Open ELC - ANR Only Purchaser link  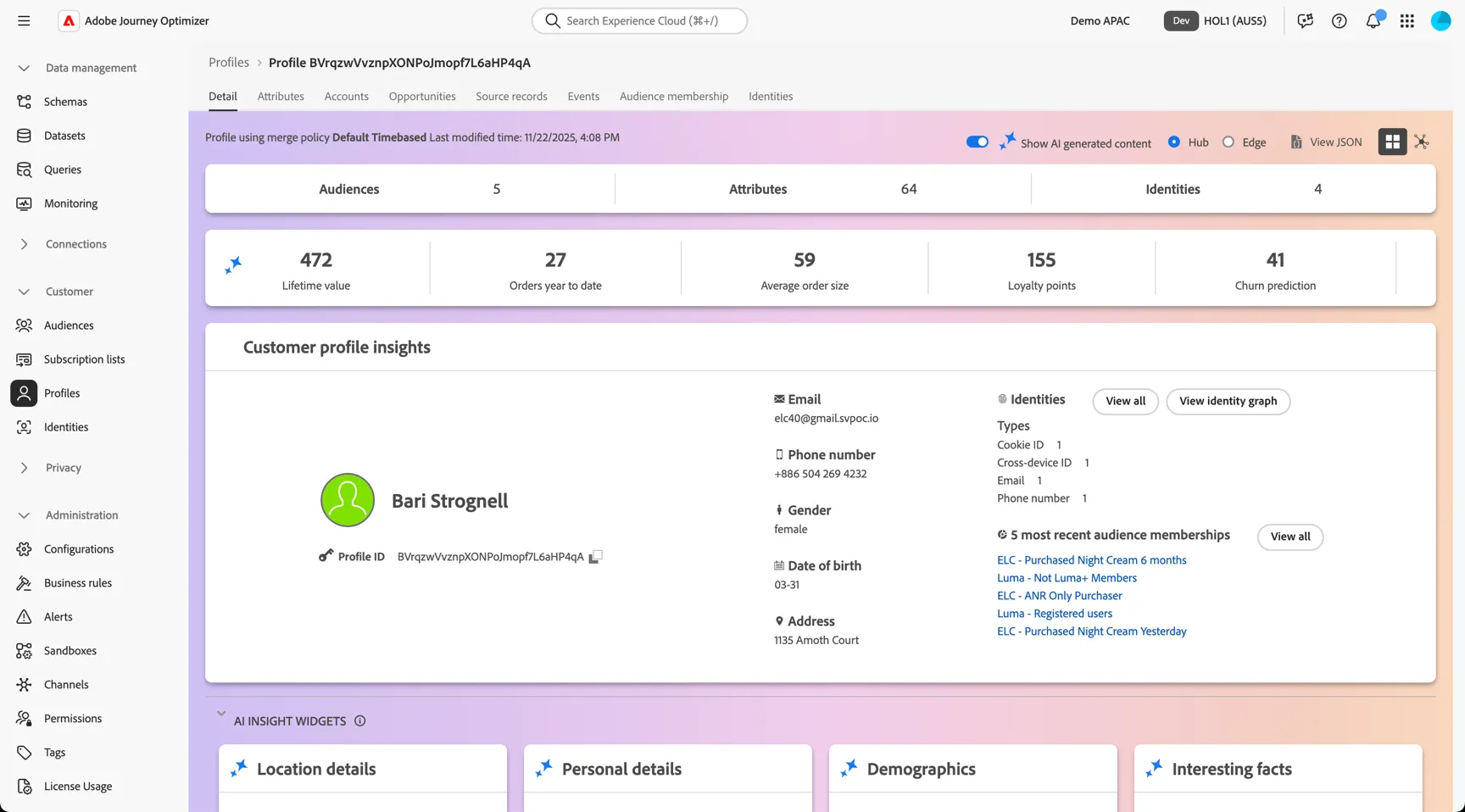pyautogui.click(x=1059, y=596)
